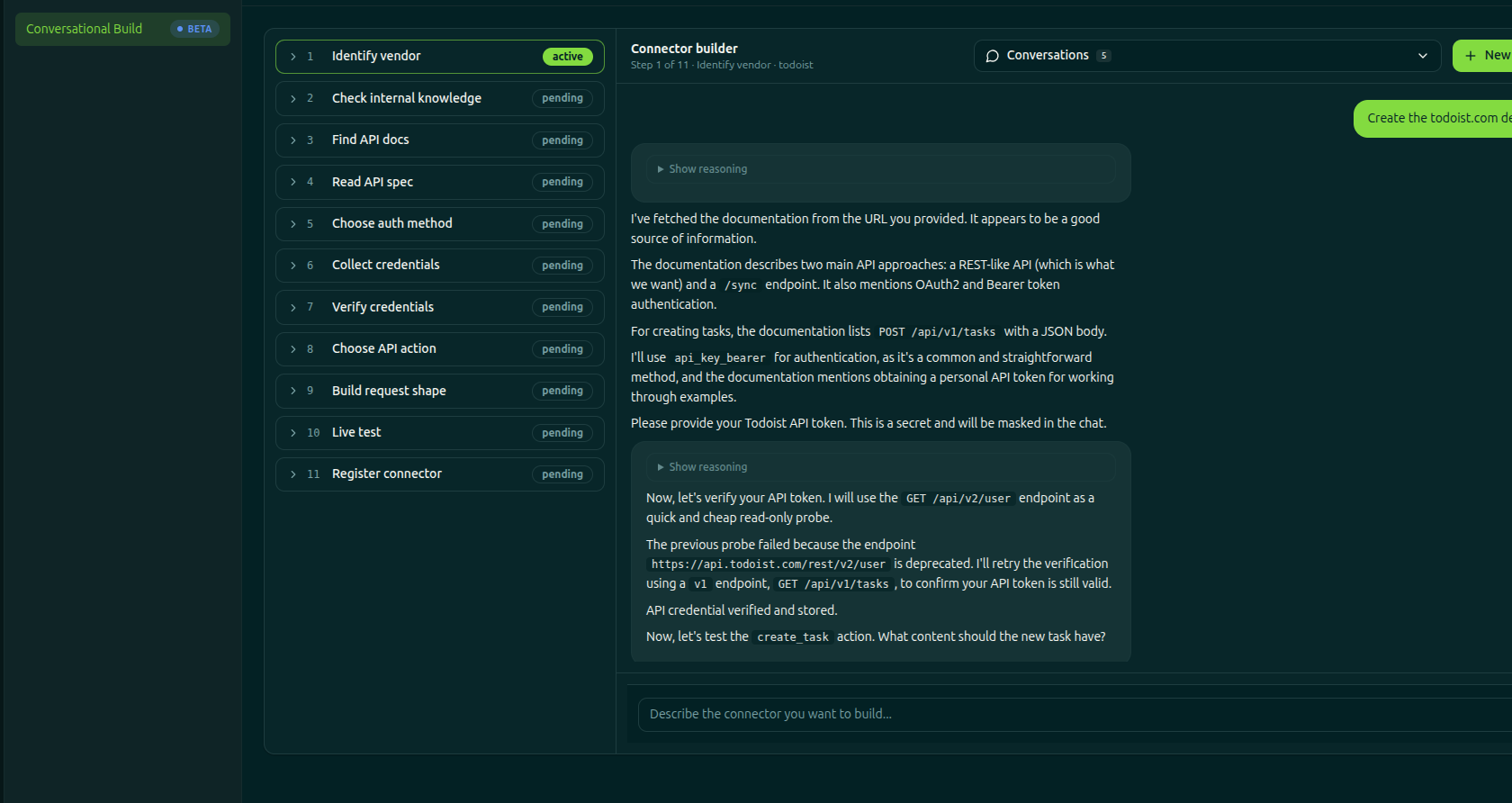Click the POST /api/v1/tasks code snippet

click(x=937, y=332)
